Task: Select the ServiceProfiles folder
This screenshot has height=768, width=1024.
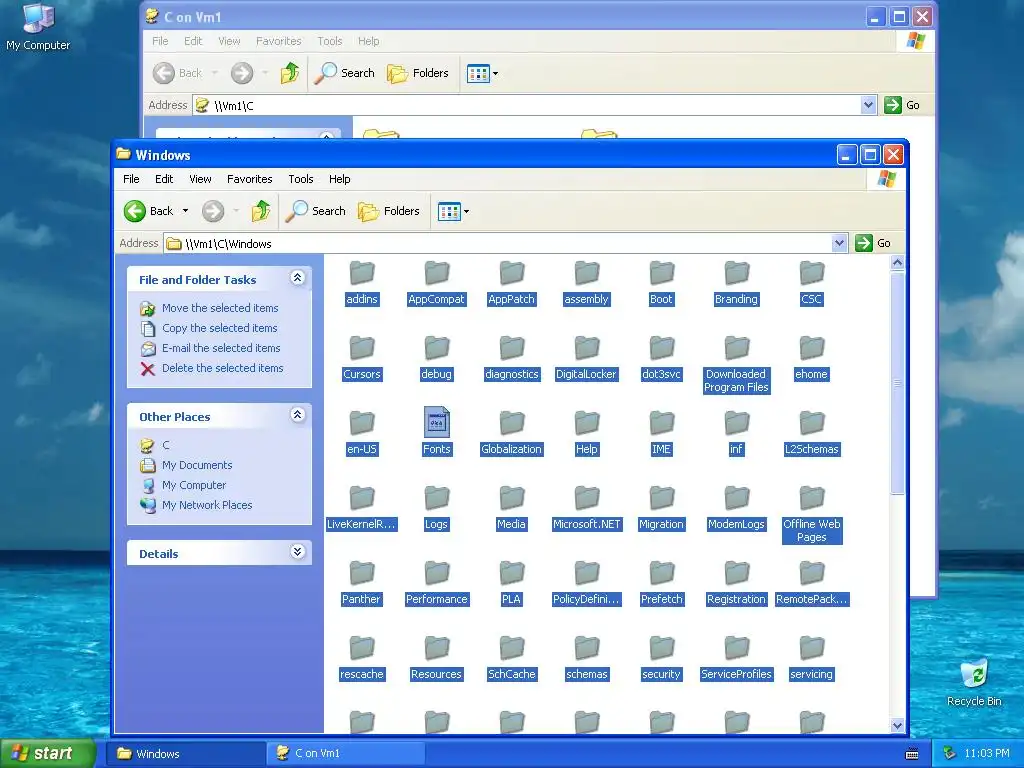Action: [x=736, y=660]
